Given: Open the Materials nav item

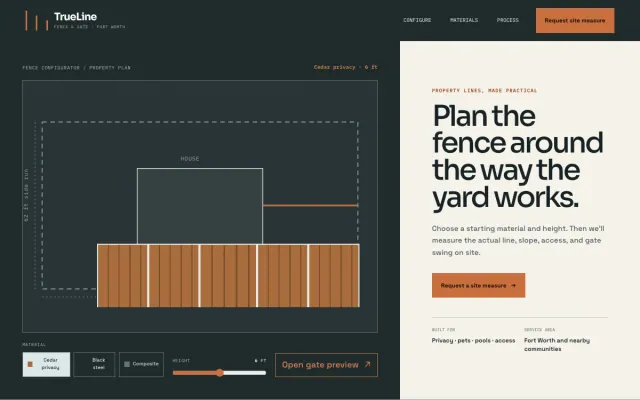Looking at the screenshot, I should (464, 20).
